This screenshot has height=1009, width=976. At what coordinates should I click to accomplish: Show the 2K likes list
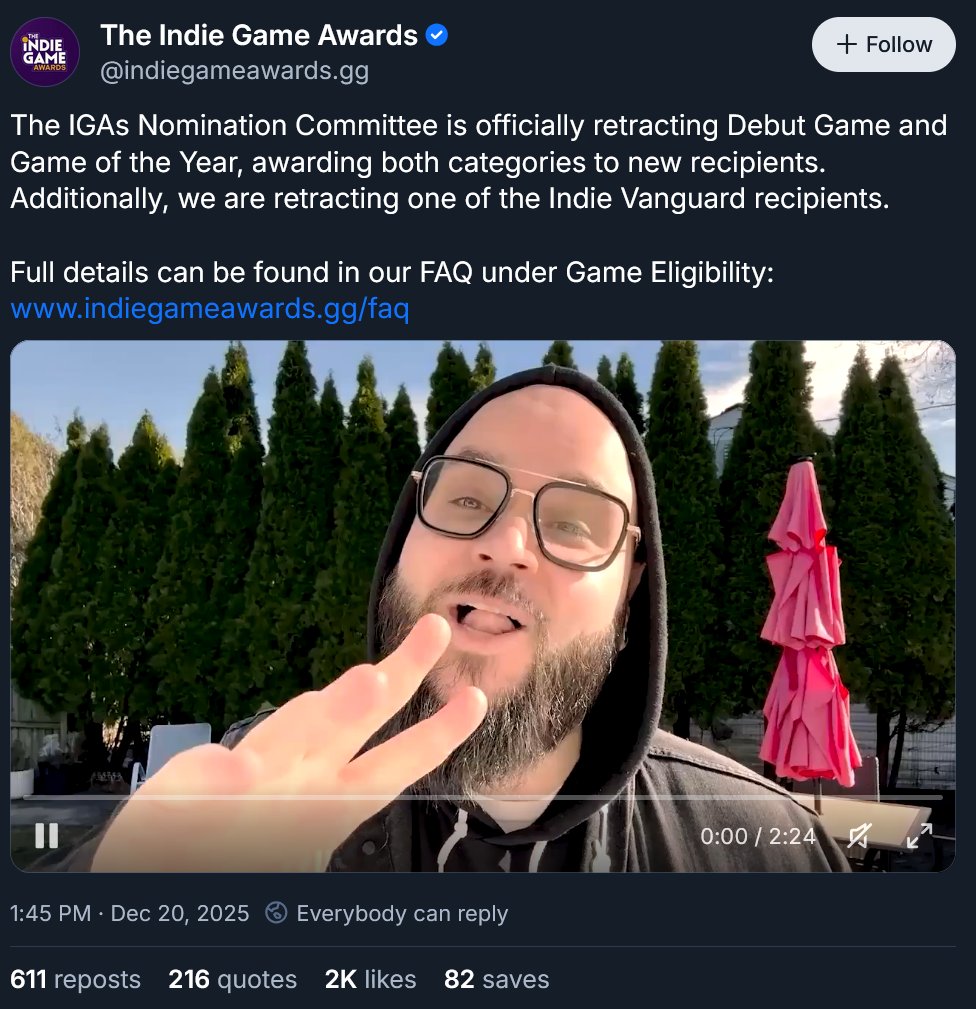click(371, 979)
